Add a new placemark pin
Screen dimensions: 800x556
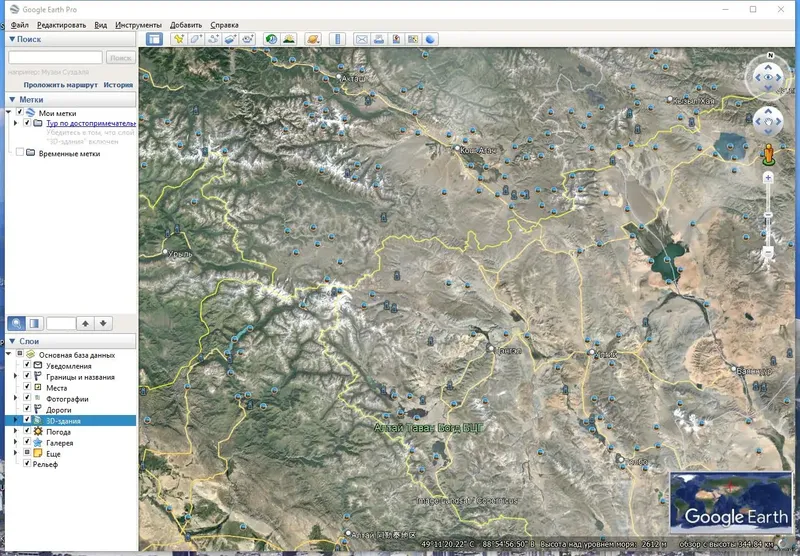[x=179, y=39]
